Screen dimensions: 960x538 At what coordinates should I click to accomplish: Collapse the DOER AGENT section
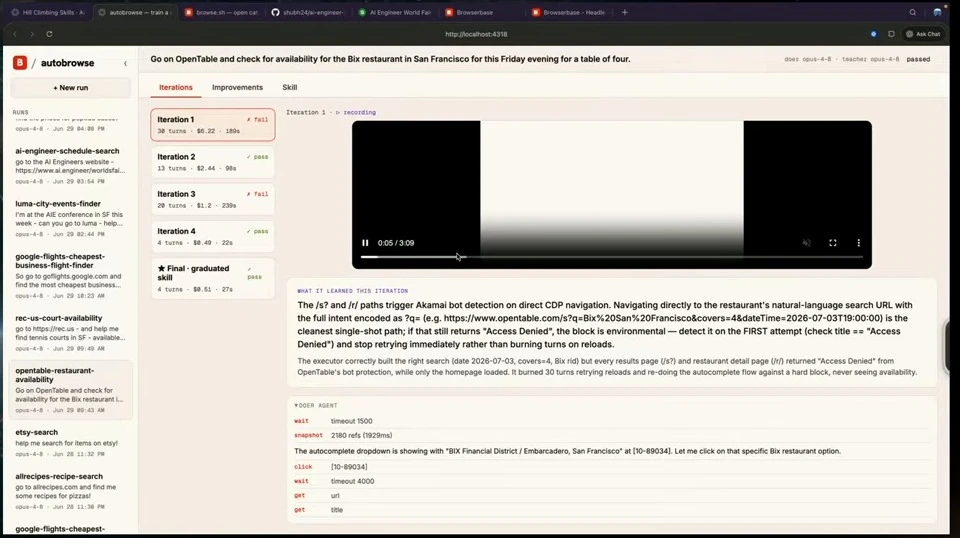point(316,406)
